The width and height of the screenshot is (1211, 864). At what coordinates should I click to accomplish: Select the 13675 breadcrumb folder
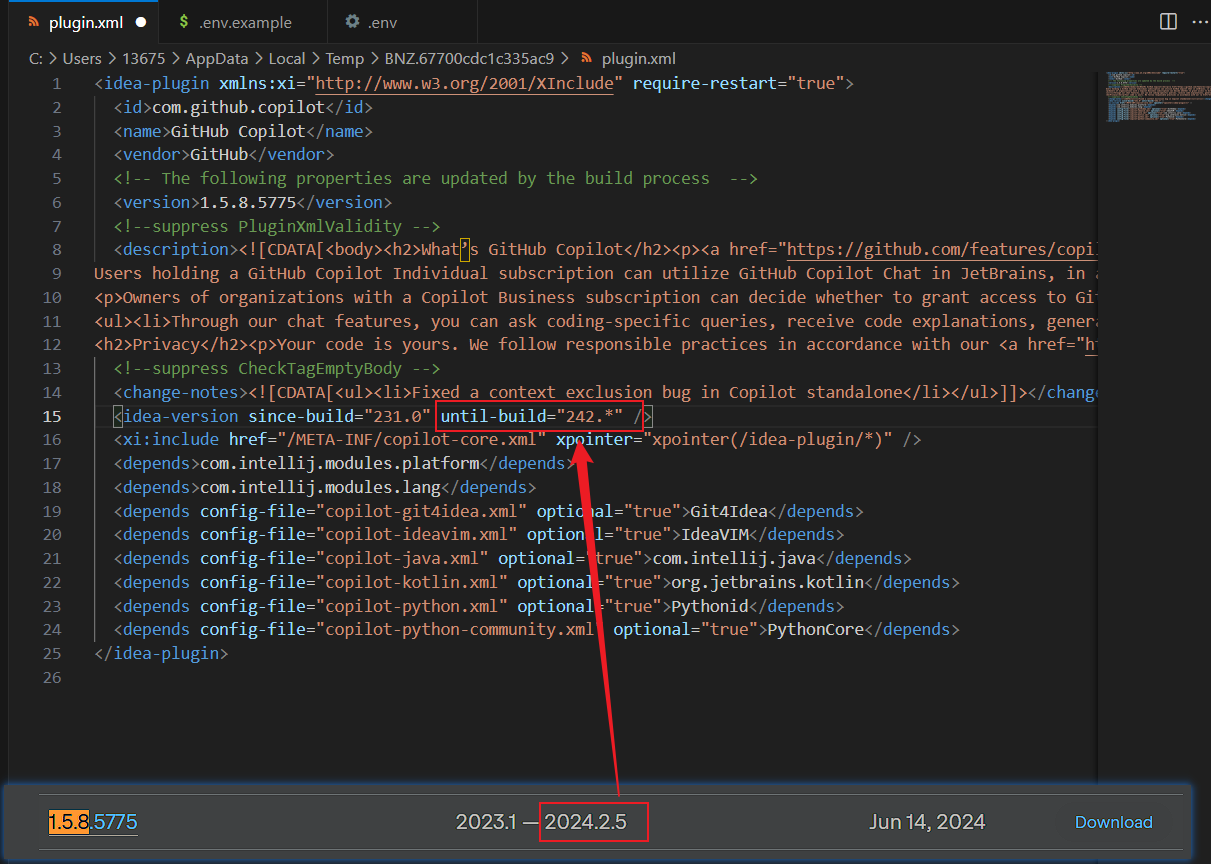click(142, 59)
